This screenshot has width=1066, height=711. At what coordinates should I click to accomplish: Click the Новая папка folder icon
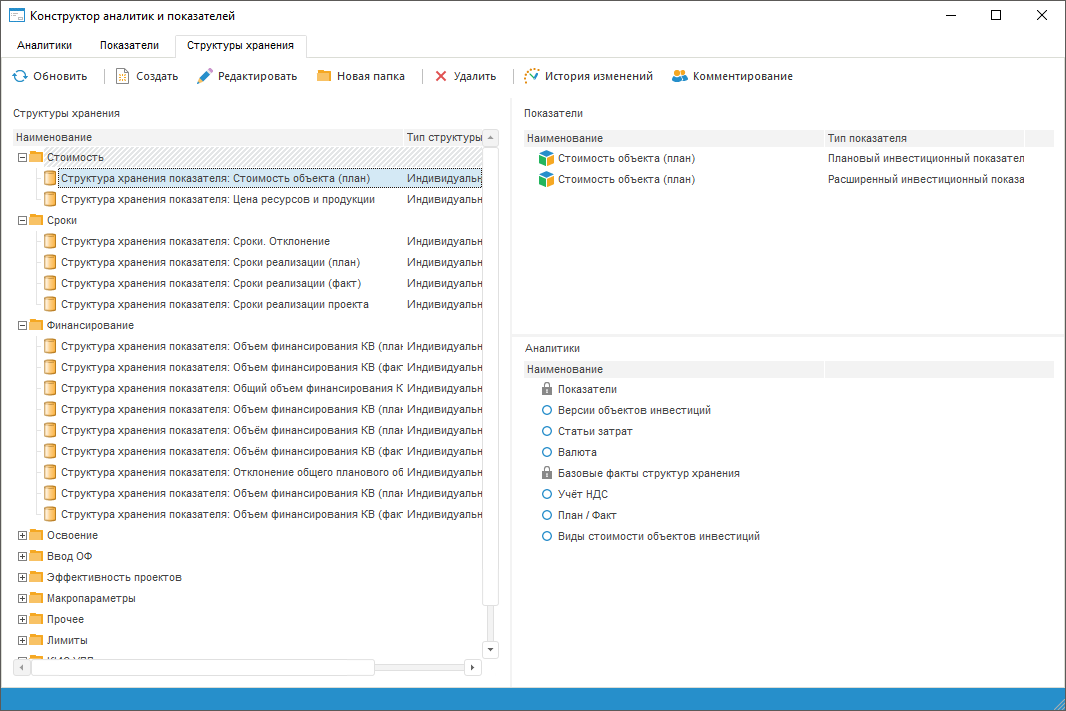324,76
